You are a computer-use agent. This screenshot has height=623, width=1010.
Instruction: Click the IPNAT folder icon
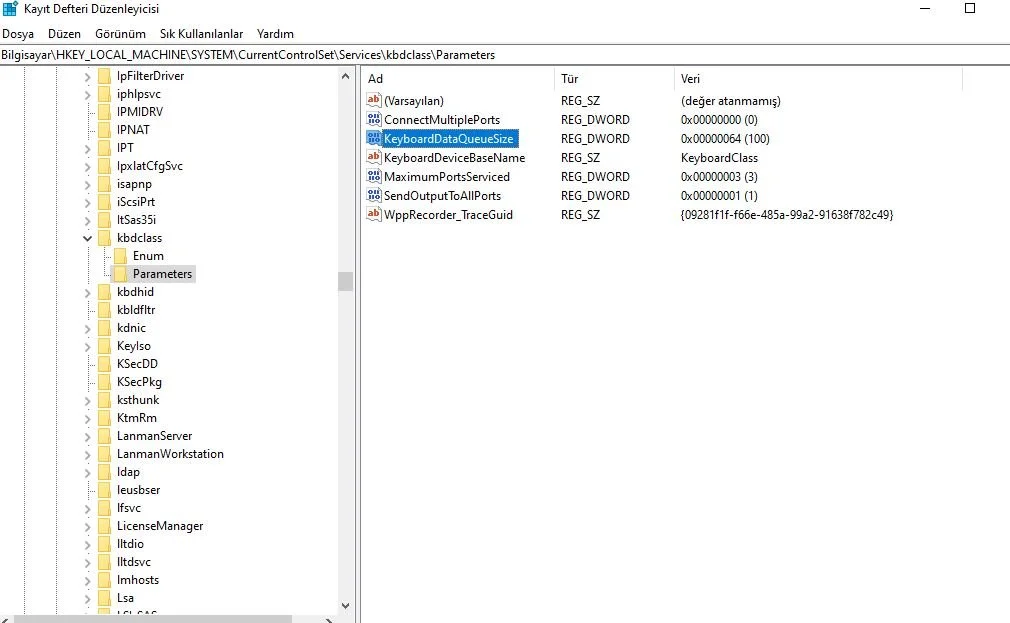[104, 130]
